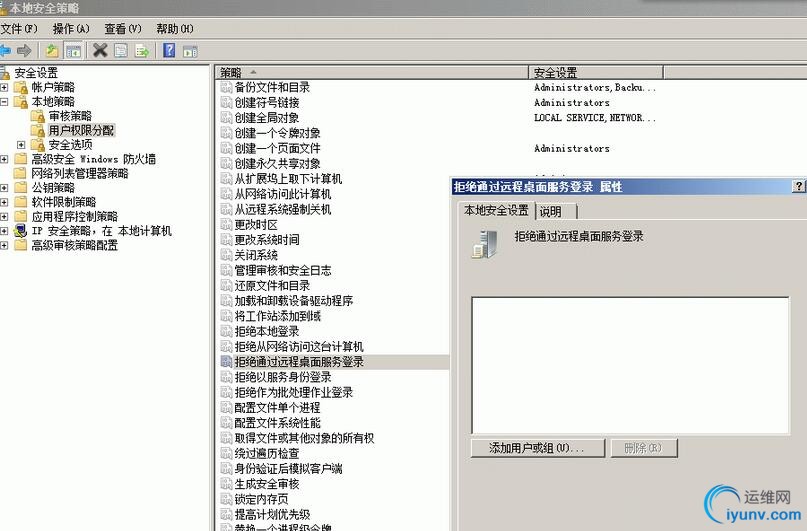Expand 高级安全 Windows 防火墙 node
This screenshot has height=531, width=807.
pyautogui.click(x=4, y=160)
